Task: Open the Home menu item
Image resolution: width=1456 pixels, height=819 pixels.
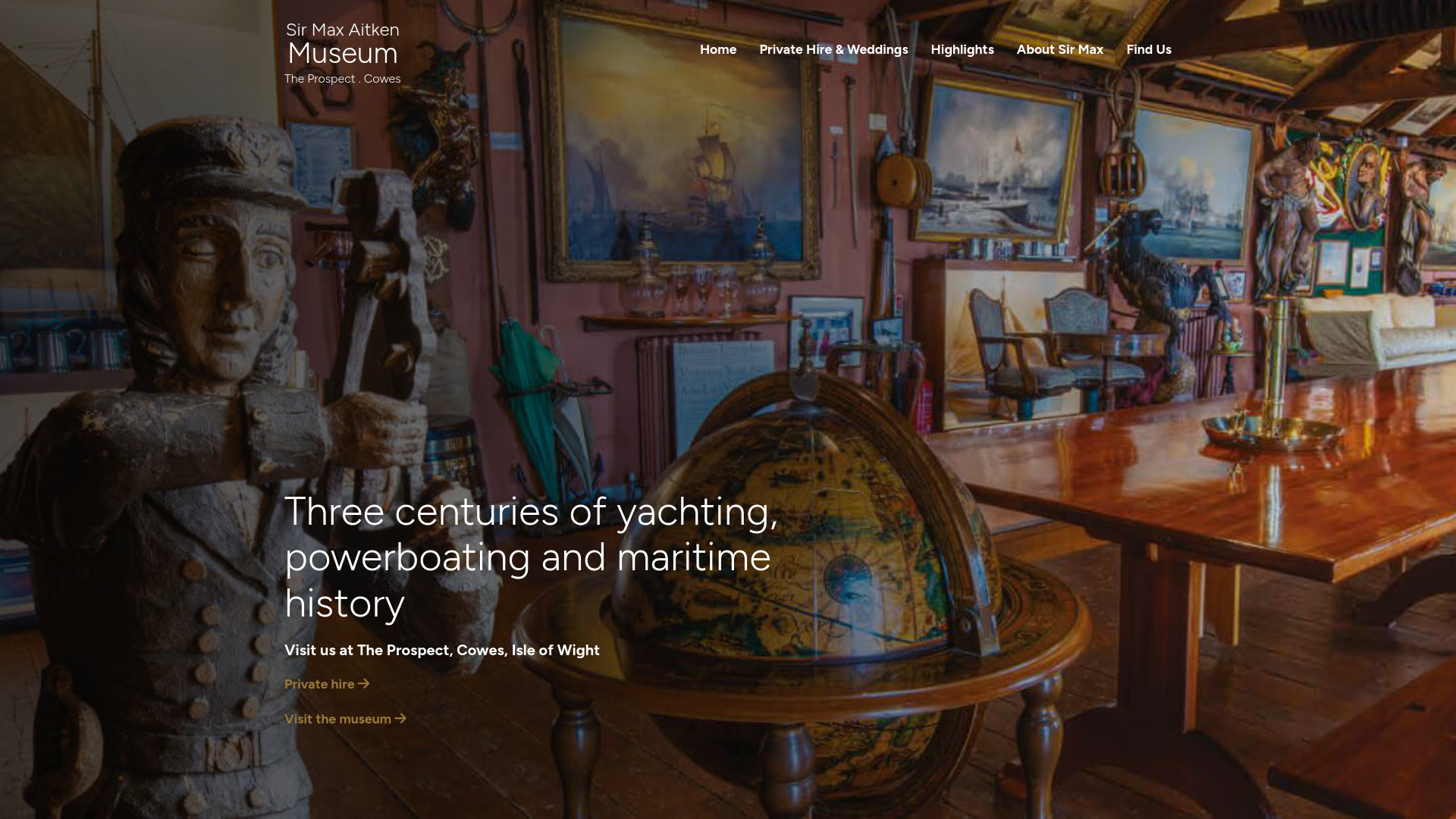Action: pyautogui.click(x=717, y=49)
